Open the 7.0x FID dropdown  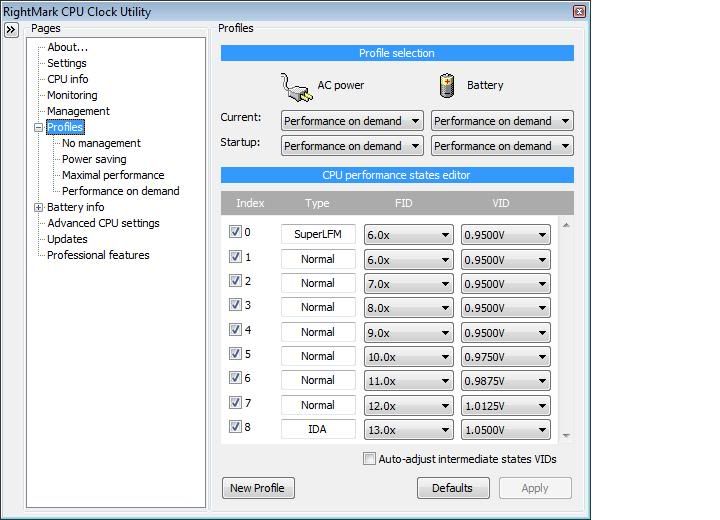click(408, 284)
